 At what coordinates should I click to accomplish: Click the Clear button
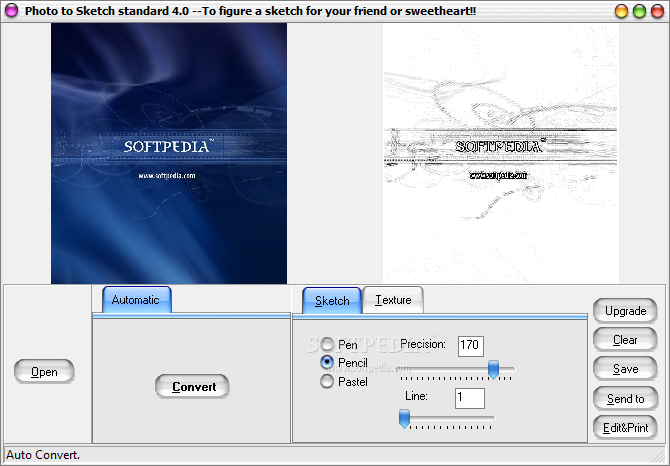click(x=625, y=340)
